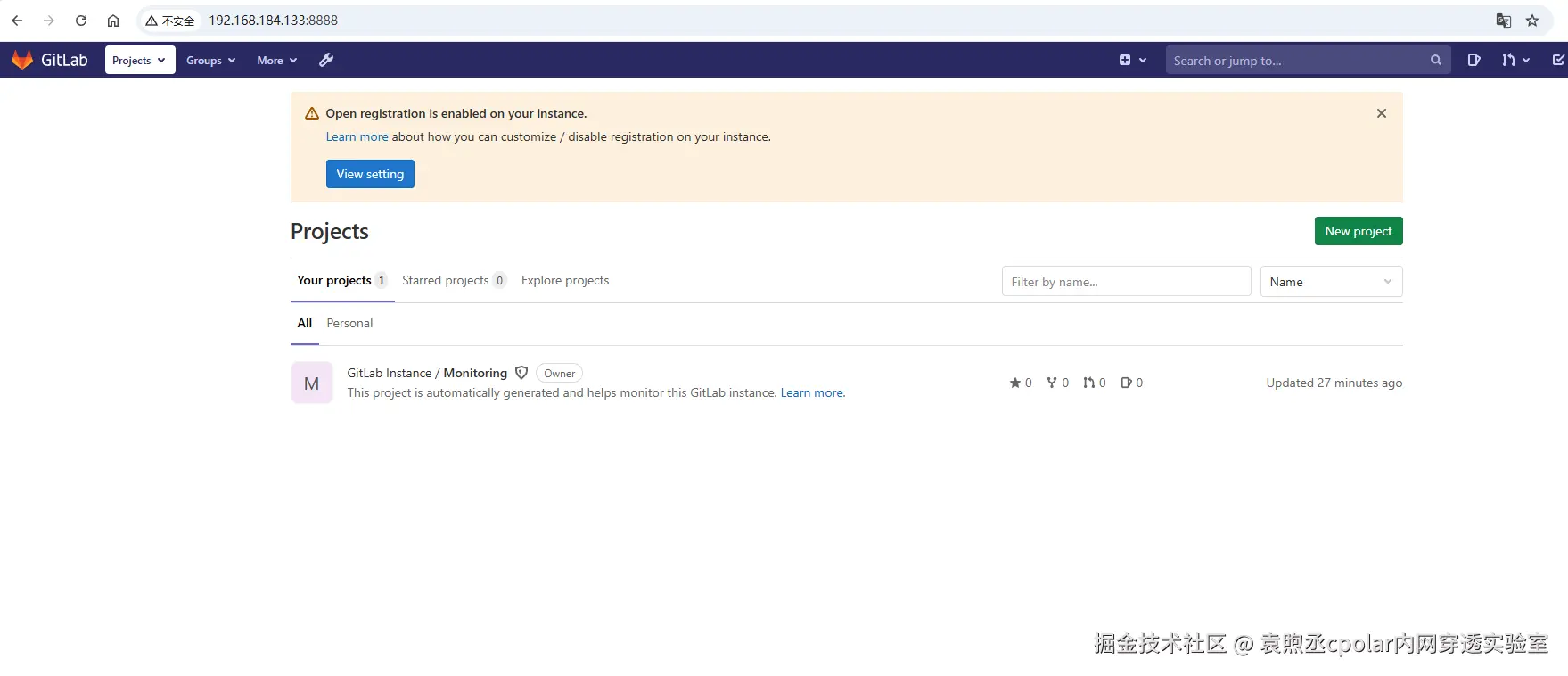1568x676 pixels.
Task: Click the browser address bar URL
Action: (x=274, y=21)
